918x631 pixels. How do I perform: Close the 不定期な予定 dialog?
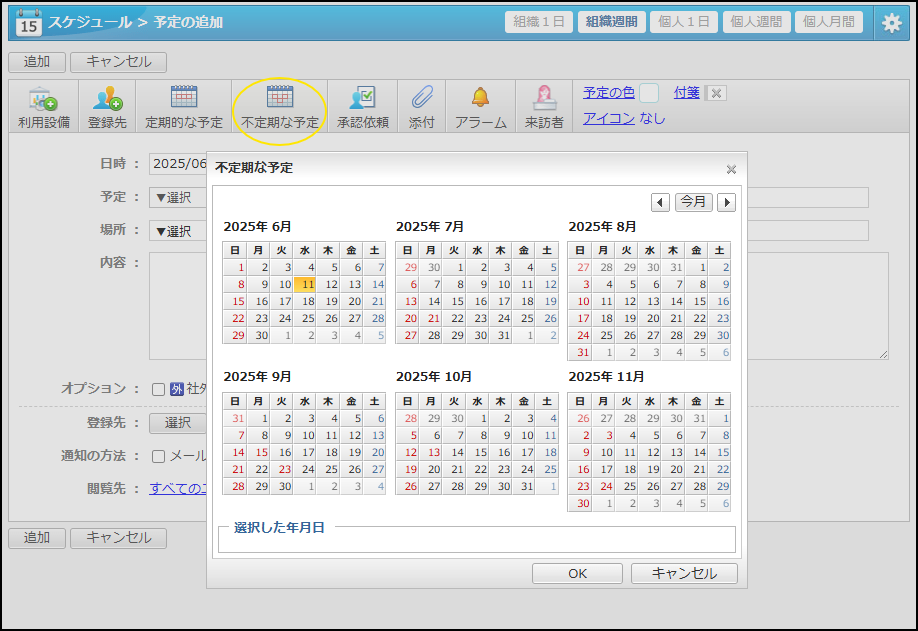[731, 169]
